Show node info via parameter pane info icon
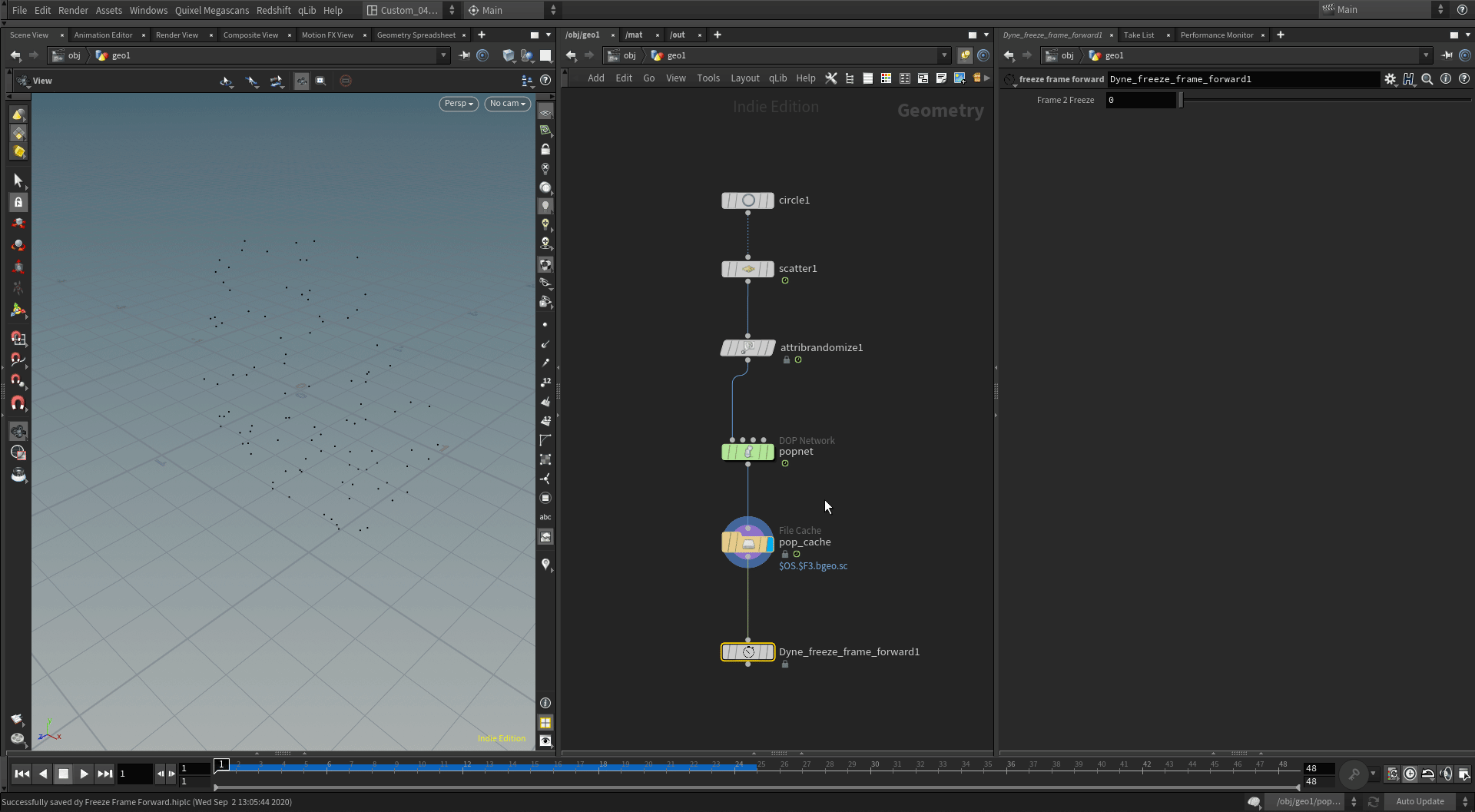The width and height of the screenshot is (1475, 812). [1446, 79]
